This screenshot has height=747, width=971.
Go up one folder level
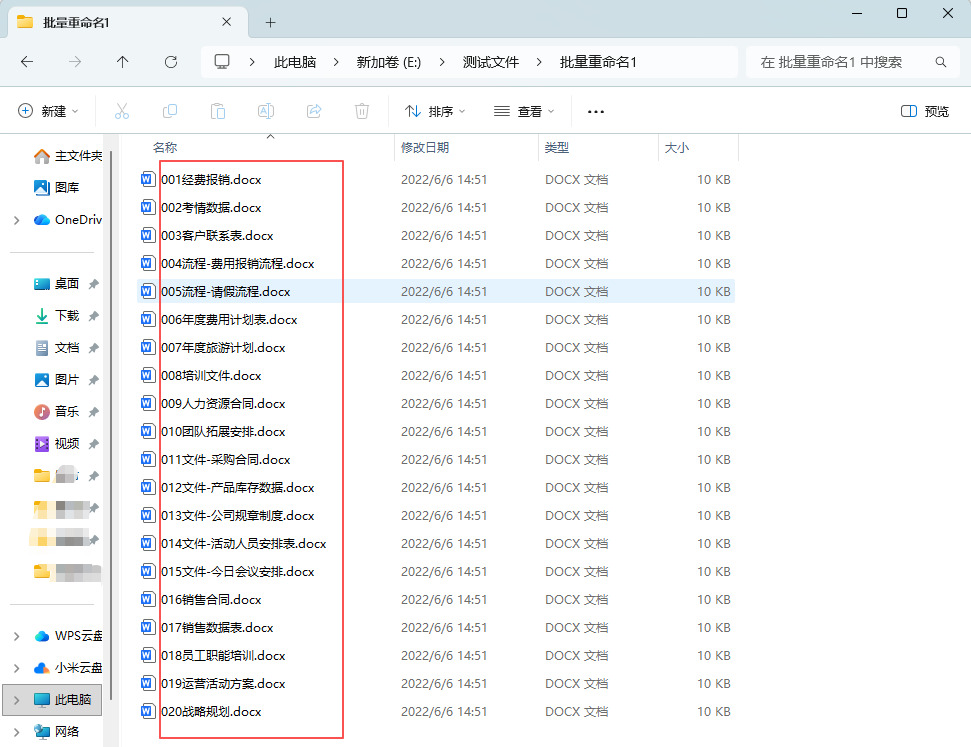(123, 62)
